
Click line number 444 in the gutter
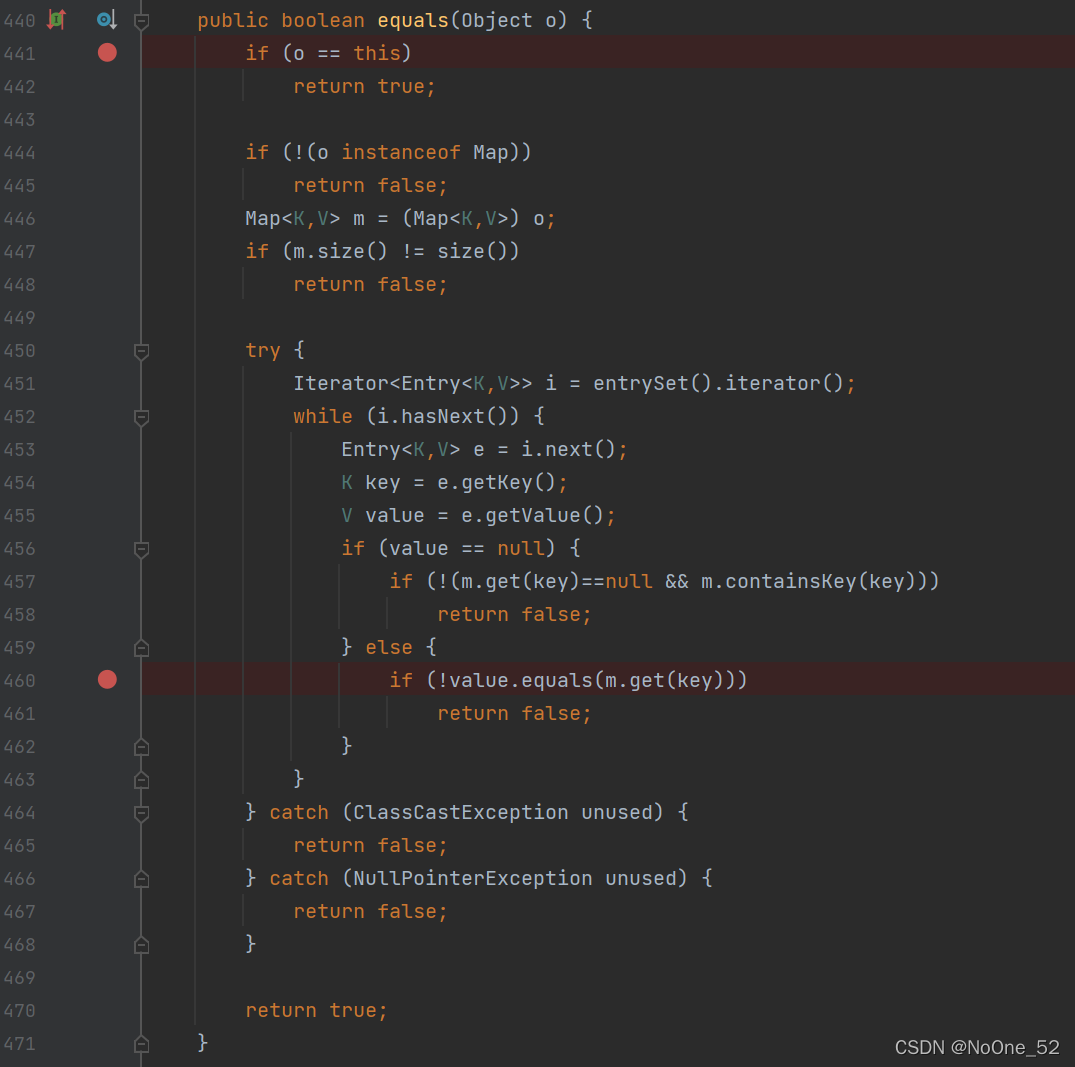click(19, 153)
